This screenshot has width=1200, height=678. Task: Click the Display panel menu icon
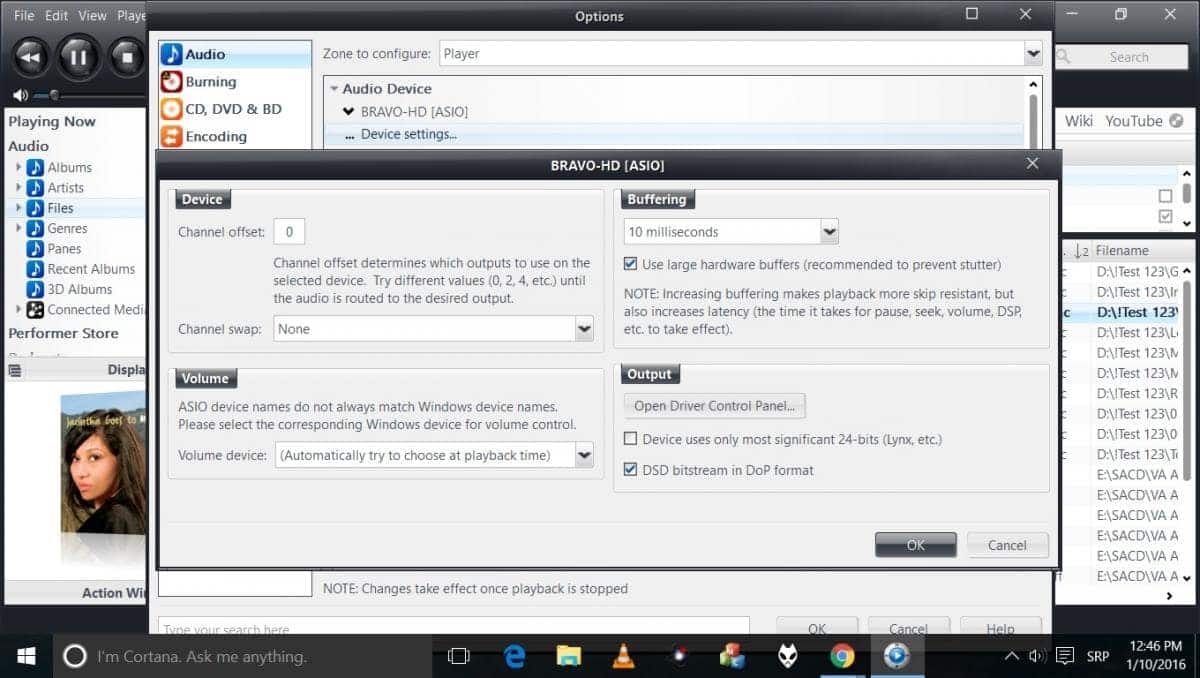(x=14, y=370)
